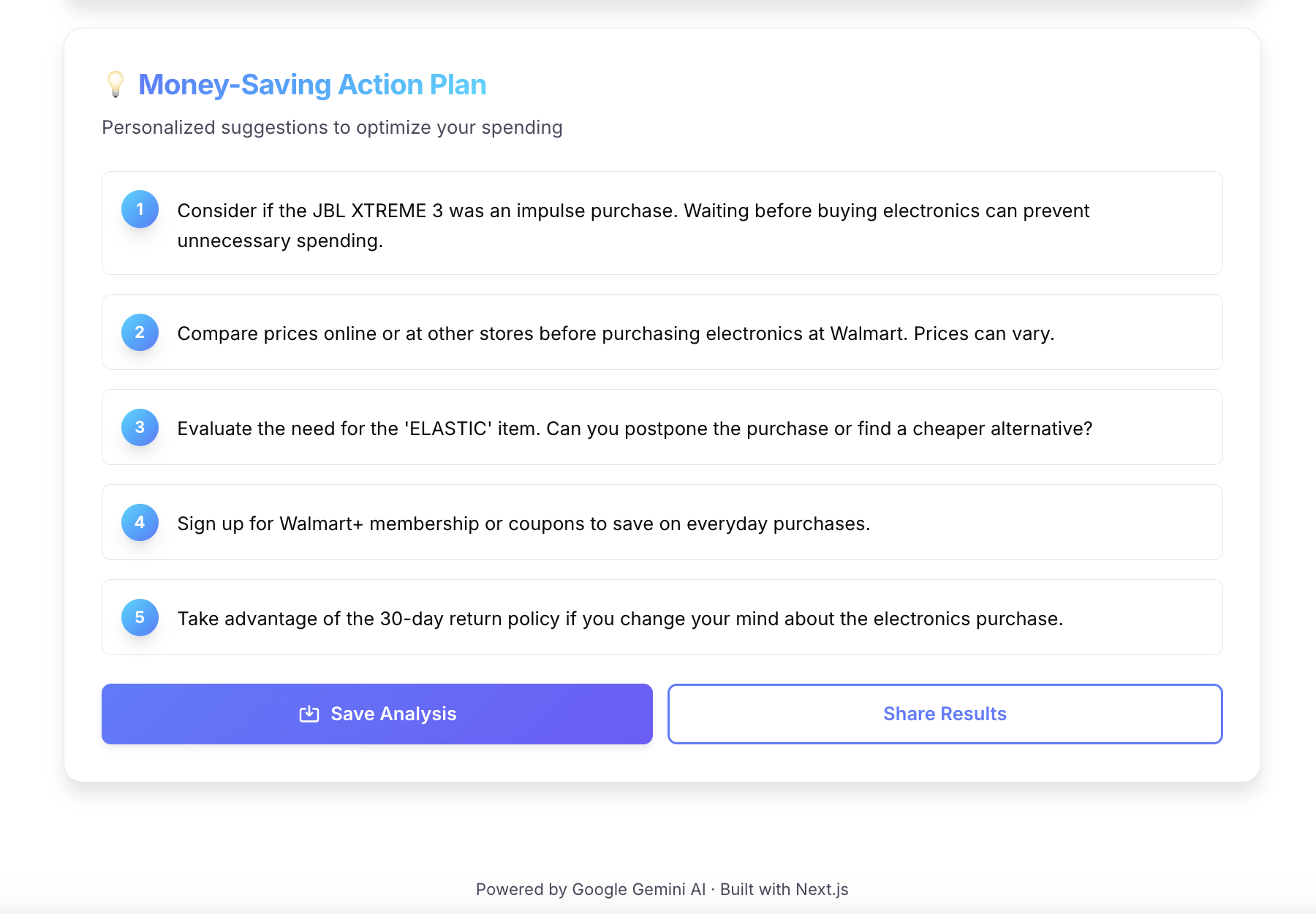Click the download icon in Save Analysis
The width and height of the screenshot is (1316, 914).
(309, 714)
